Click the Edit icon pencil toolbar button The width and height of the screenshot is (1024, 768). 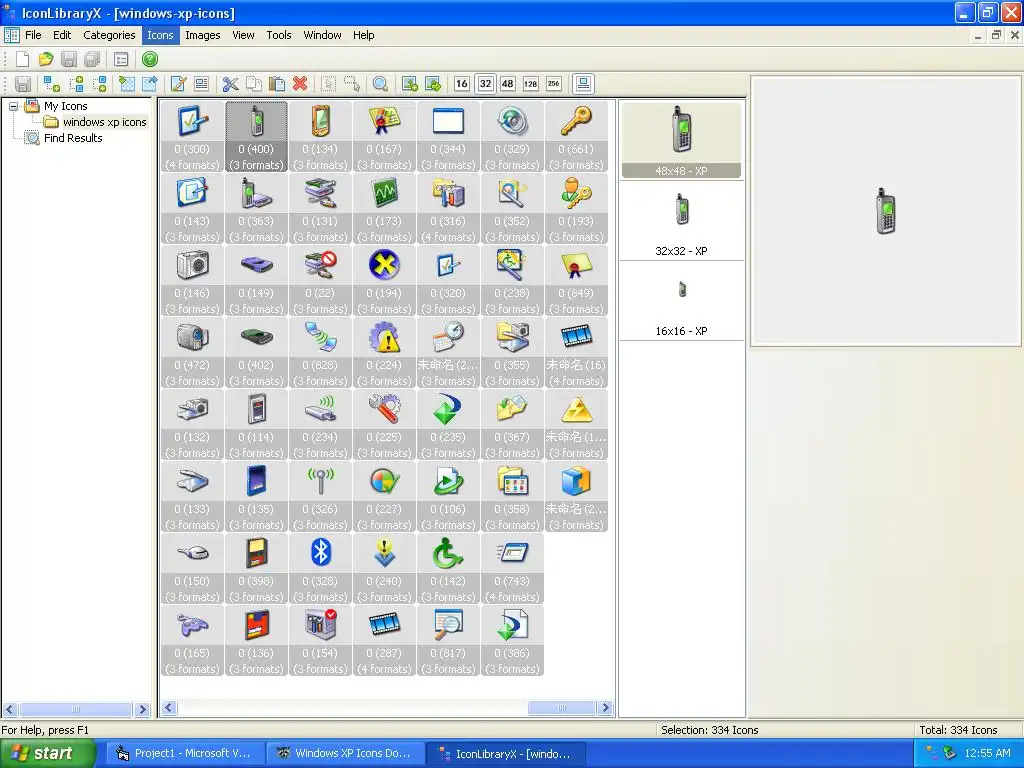(x=178, y=84)
